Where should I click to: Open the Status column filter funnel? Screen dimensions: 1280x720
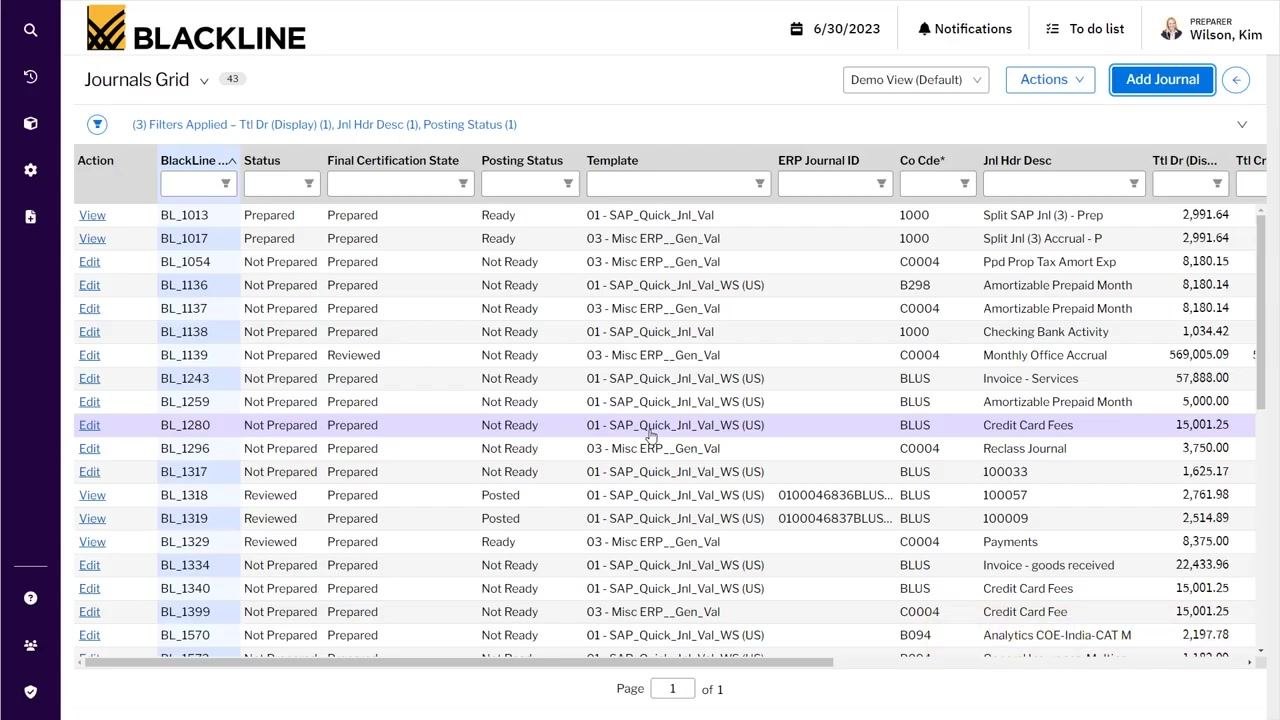tap(309, 183)
